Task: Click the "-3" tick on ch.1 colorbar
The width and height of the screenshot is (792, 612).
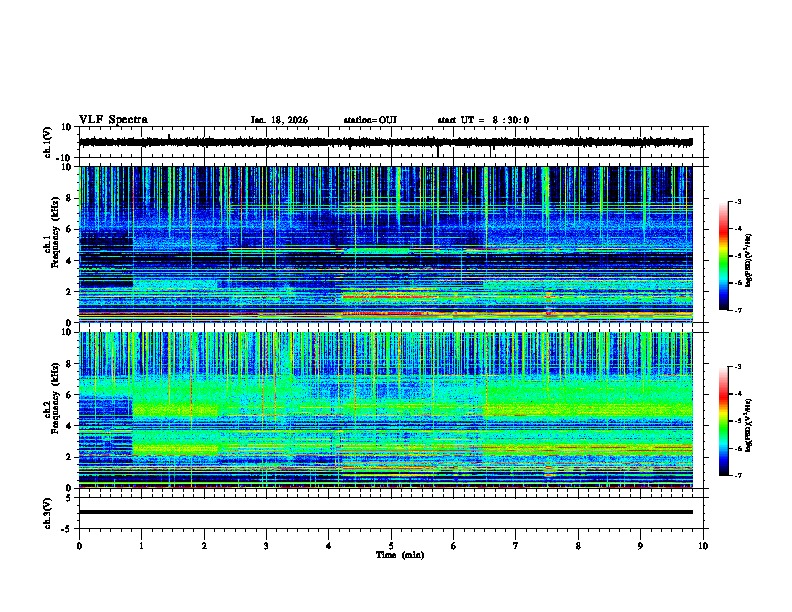Action: pyautogui.click(x=737, y=202)
